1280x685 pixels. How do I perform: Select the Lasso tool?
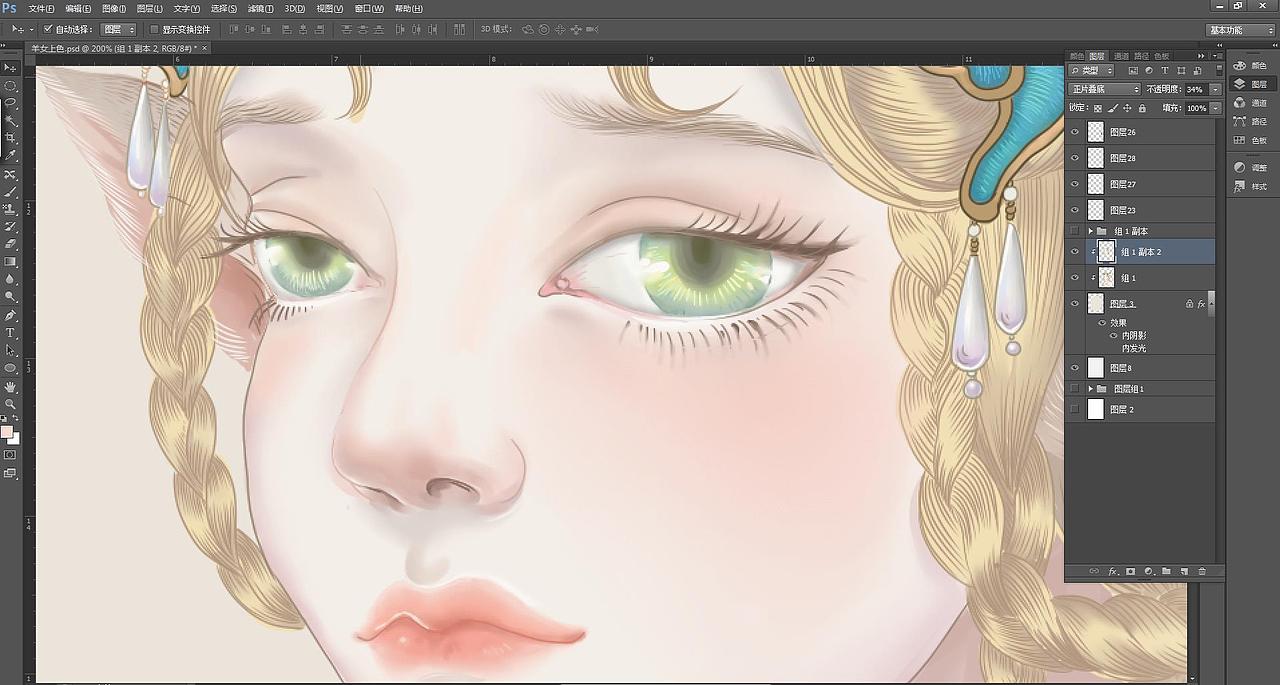[10, 102]
